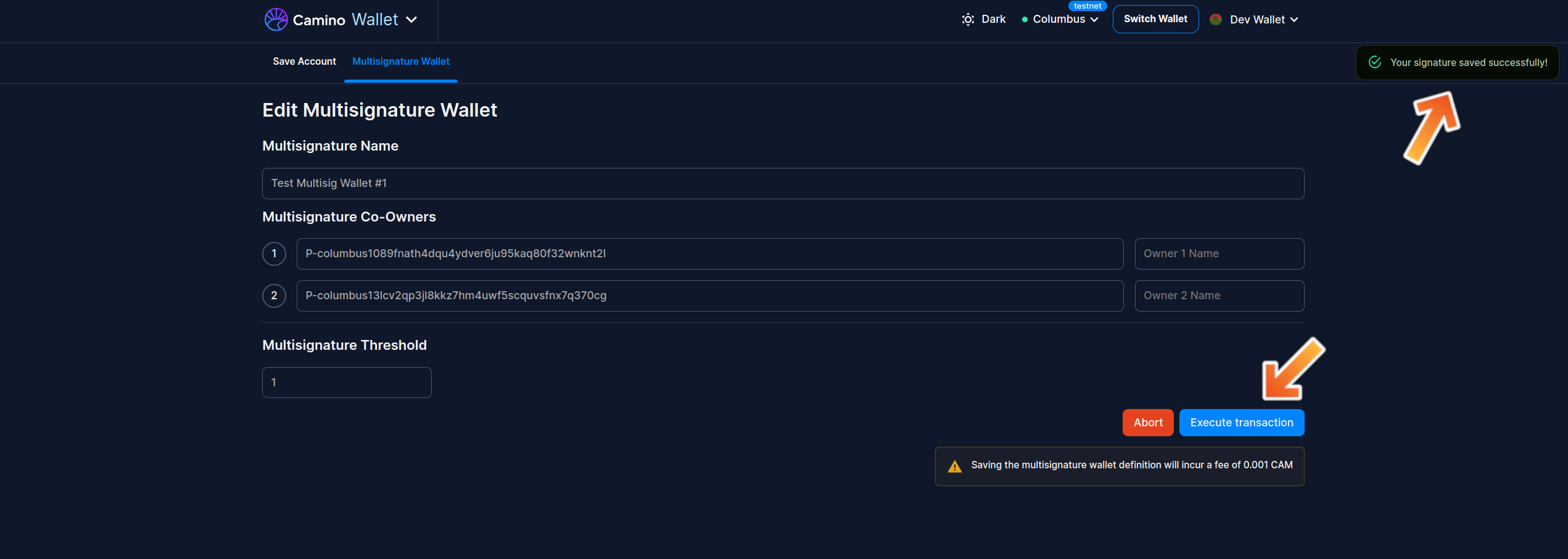Switch to the Save Account tab
The height and width of the screenshot is (559, 1568).
tap(304, 62)
